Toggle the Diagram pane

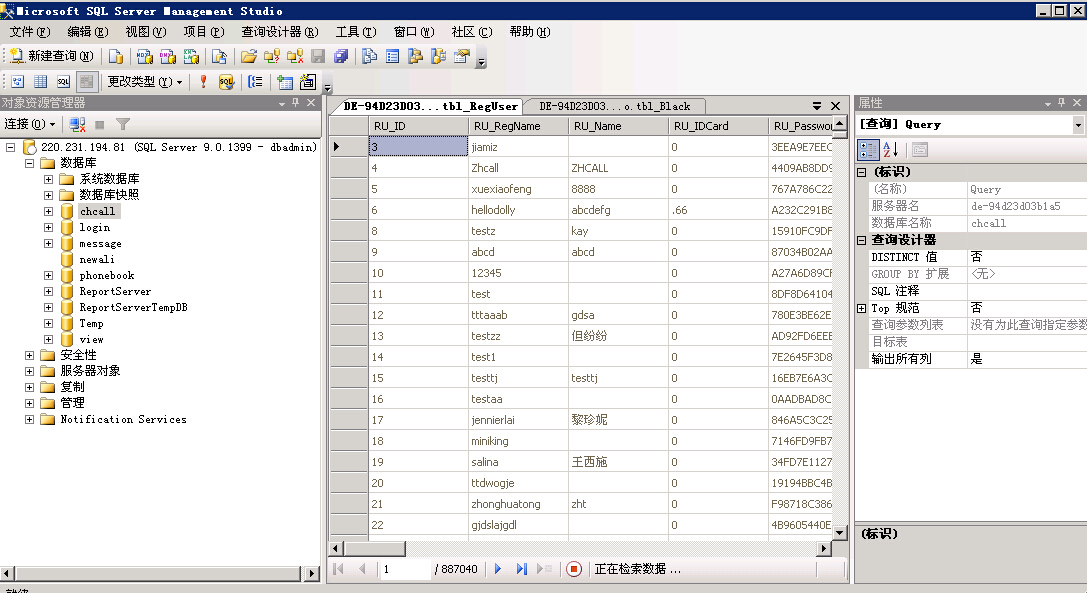coord(17,82)
